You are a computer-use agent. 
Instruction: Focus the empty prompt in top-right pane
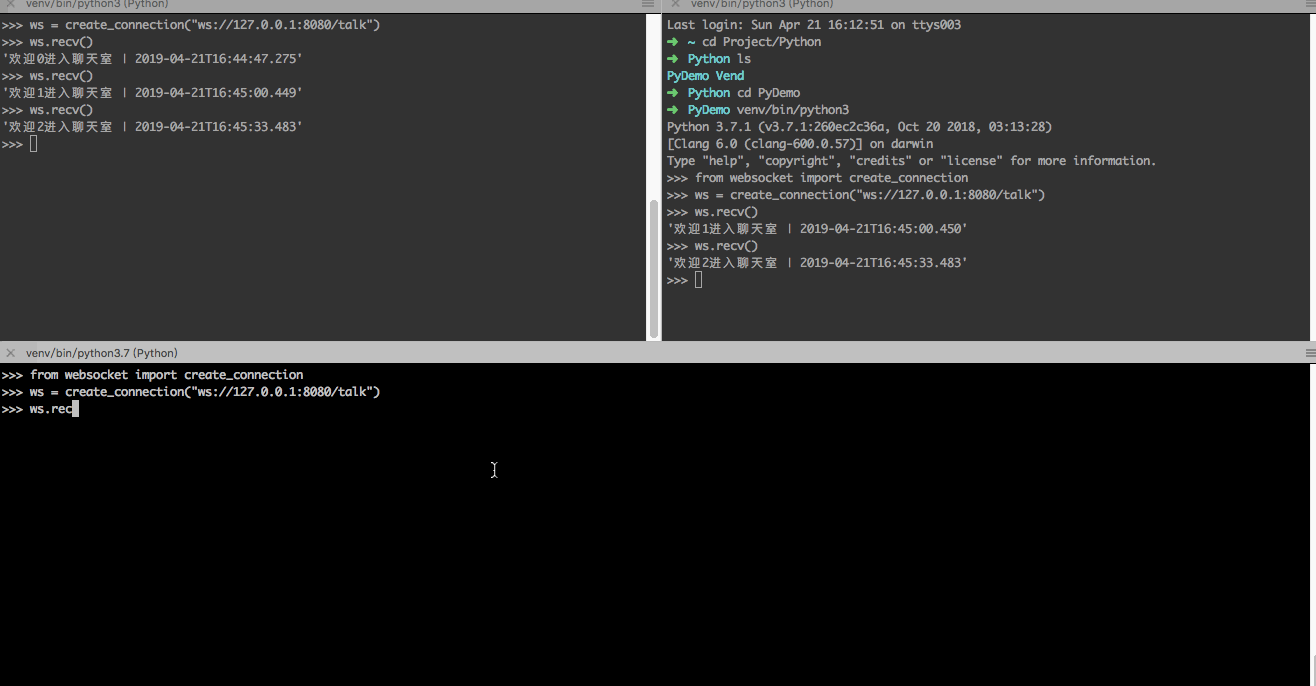point(698,281)
